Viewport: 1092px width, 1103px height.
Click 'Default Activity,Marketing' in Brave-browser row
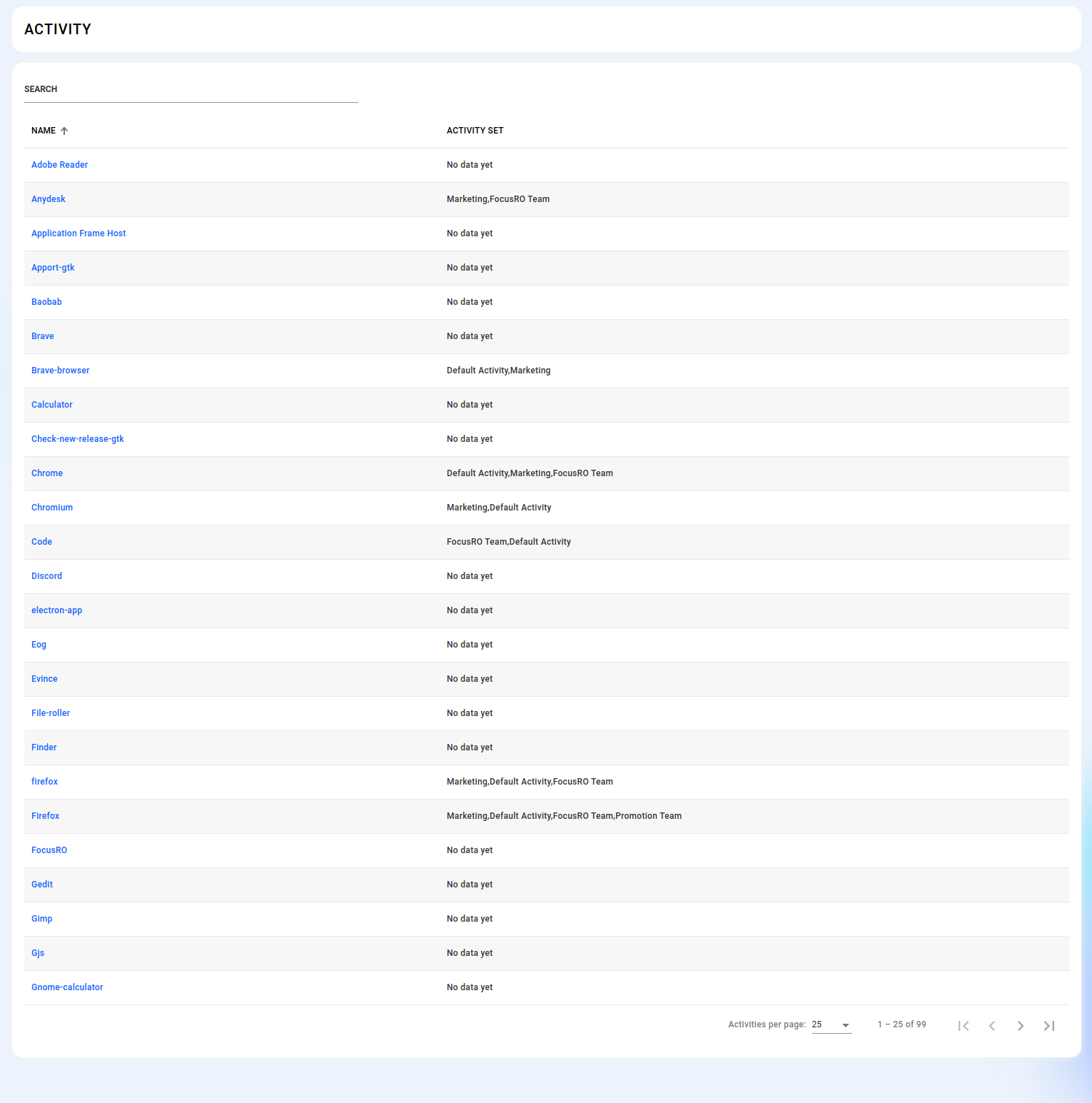[x=499, y=371]
